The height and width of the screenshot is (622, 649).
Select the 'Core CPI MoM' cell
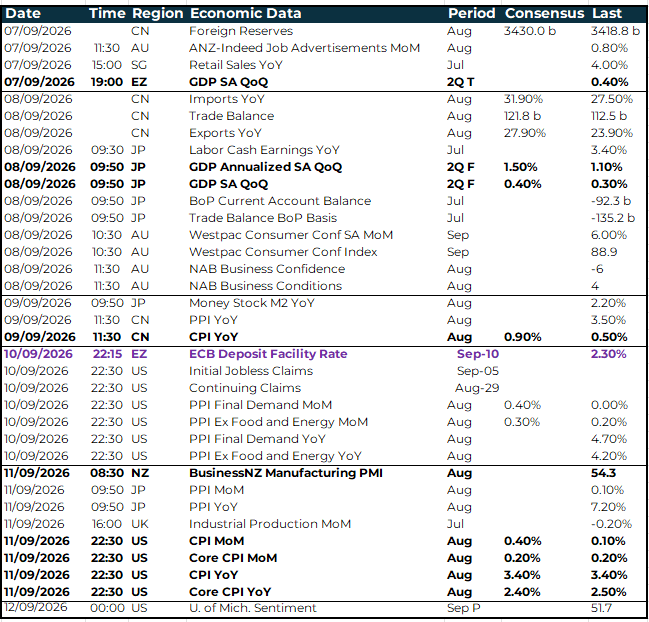233,558
